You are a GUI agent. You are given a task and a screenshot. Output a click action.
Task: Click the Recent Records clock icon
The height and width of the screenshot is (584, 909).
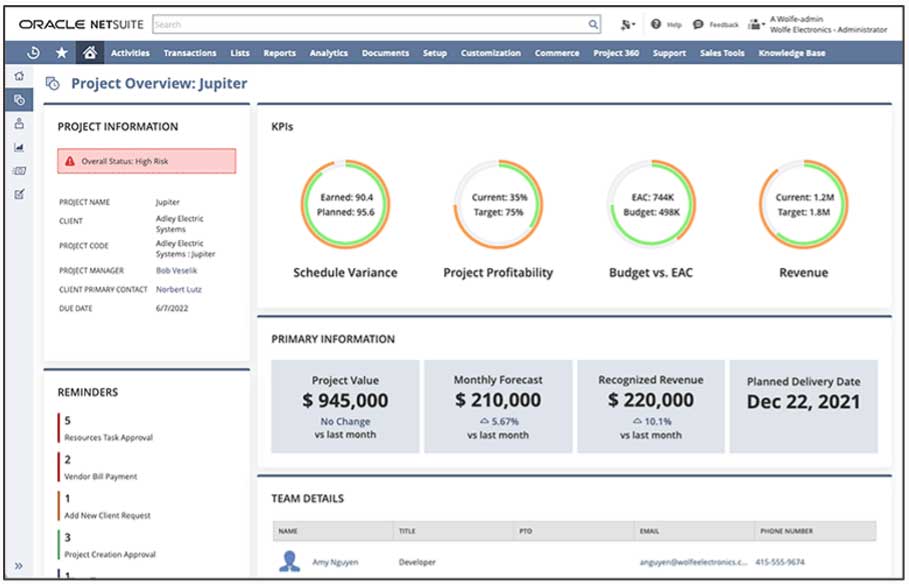coord(33,53)
